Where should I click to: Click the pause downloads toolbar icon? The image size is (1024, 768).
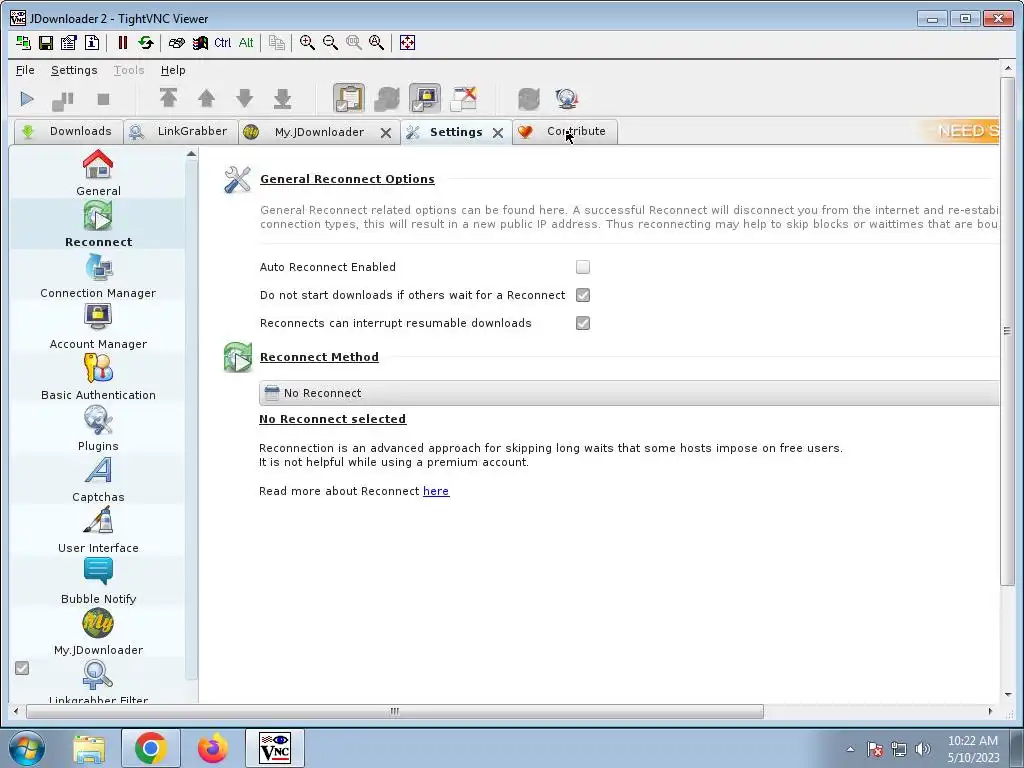coord(63,99)
